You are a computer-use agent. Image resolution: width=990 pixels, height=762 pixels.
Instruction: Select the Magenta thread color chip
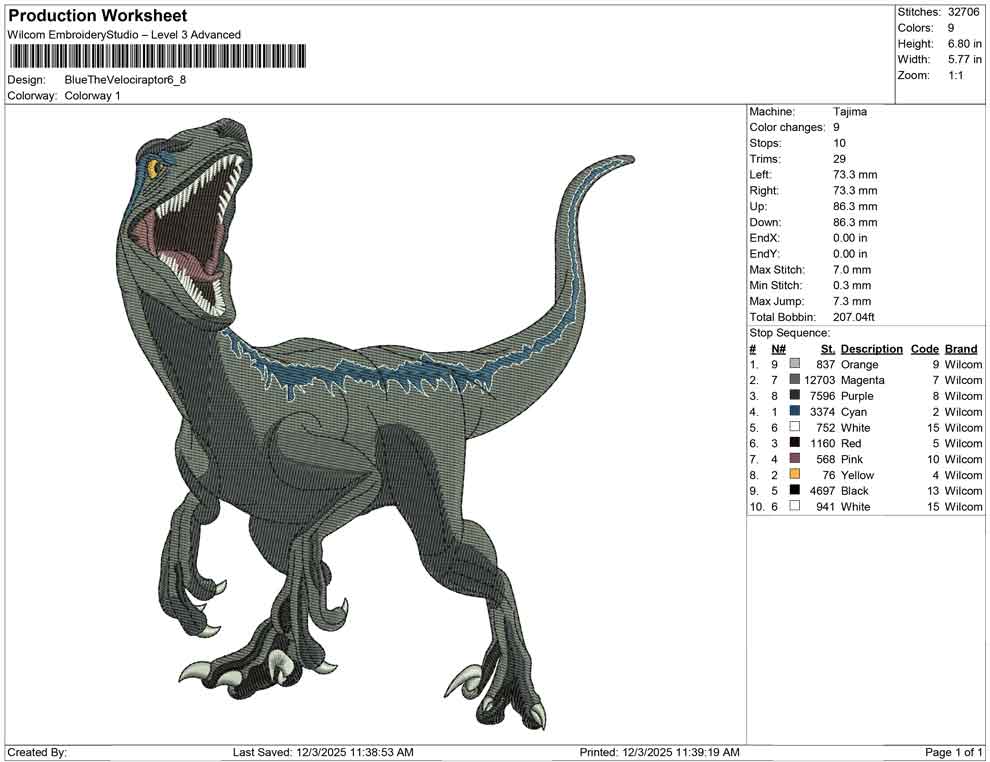click(x=795, y=380)
